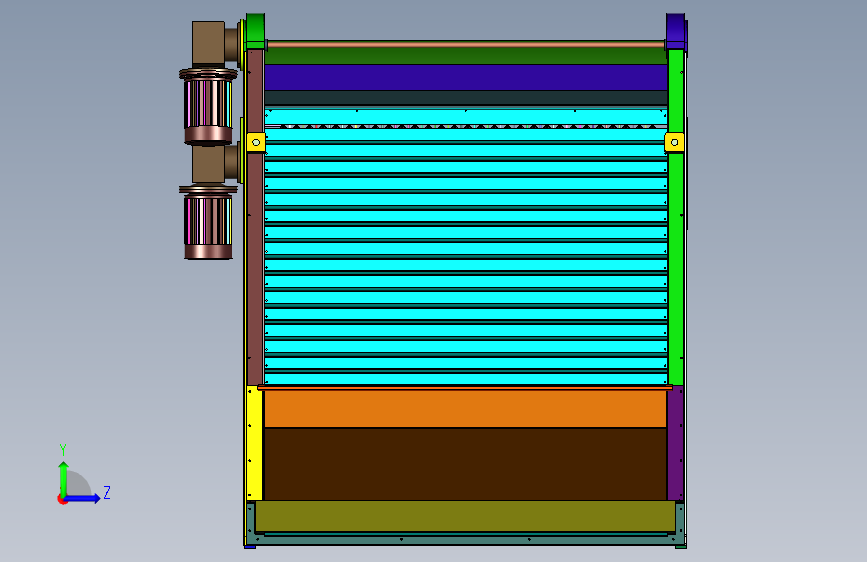This screenshot has width=867, height=562.
Task: Select the thin orange rail above orange panel
Action: click(465, 388)
